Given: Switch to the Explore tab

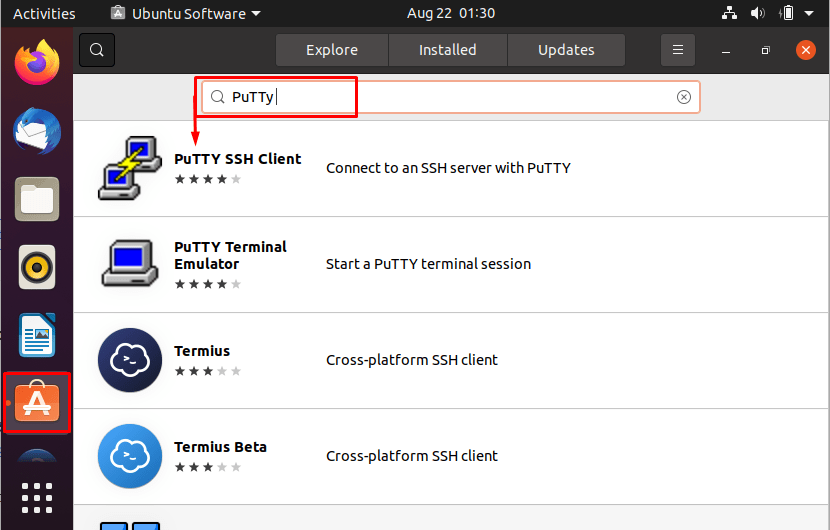Looking at the screenshot, I should (332, 50).
